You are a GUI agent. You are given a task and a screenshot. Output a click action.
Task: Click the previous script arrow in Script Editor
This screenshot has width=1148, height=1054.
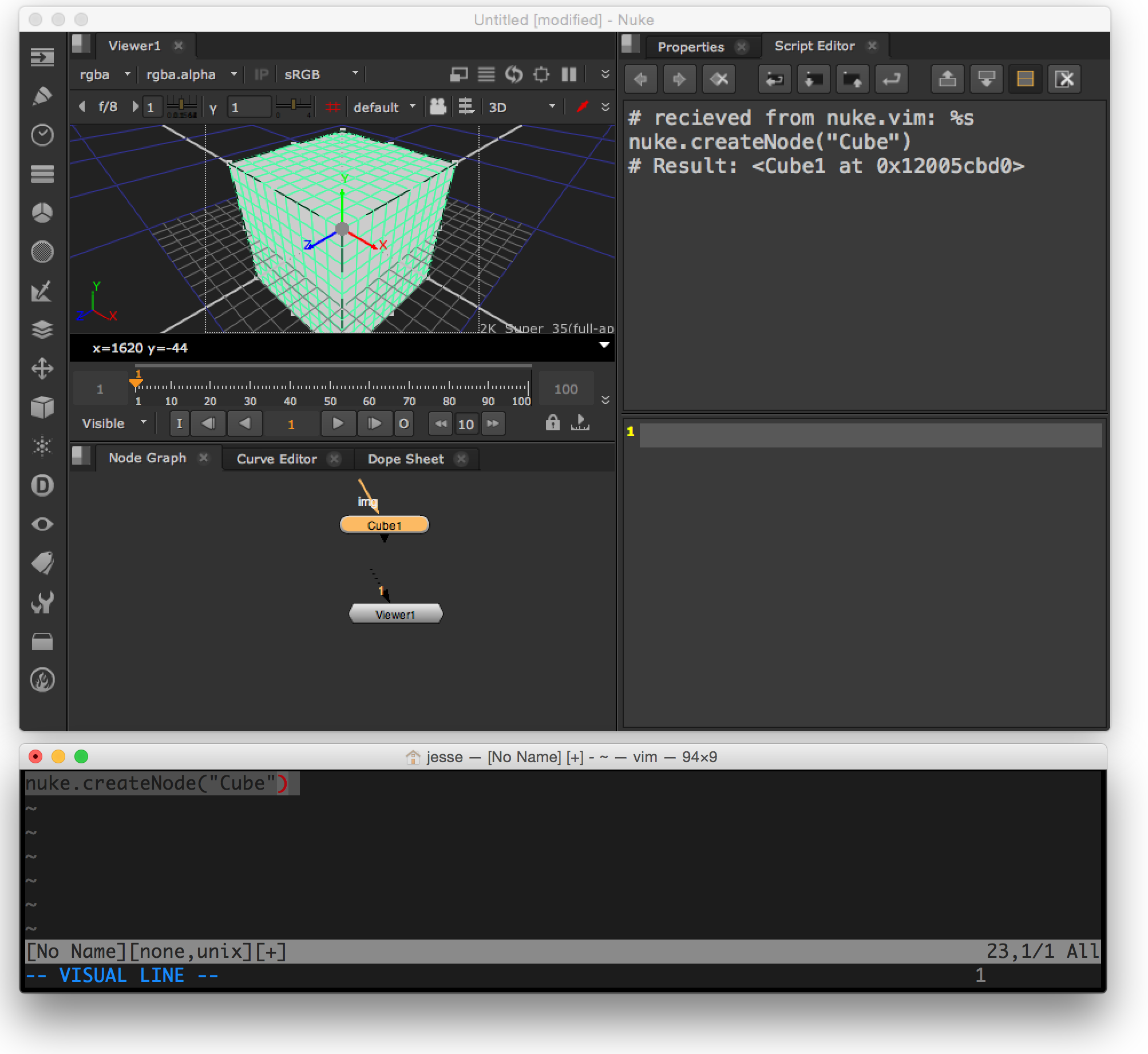pyautogui.click(x=640, y=79)
